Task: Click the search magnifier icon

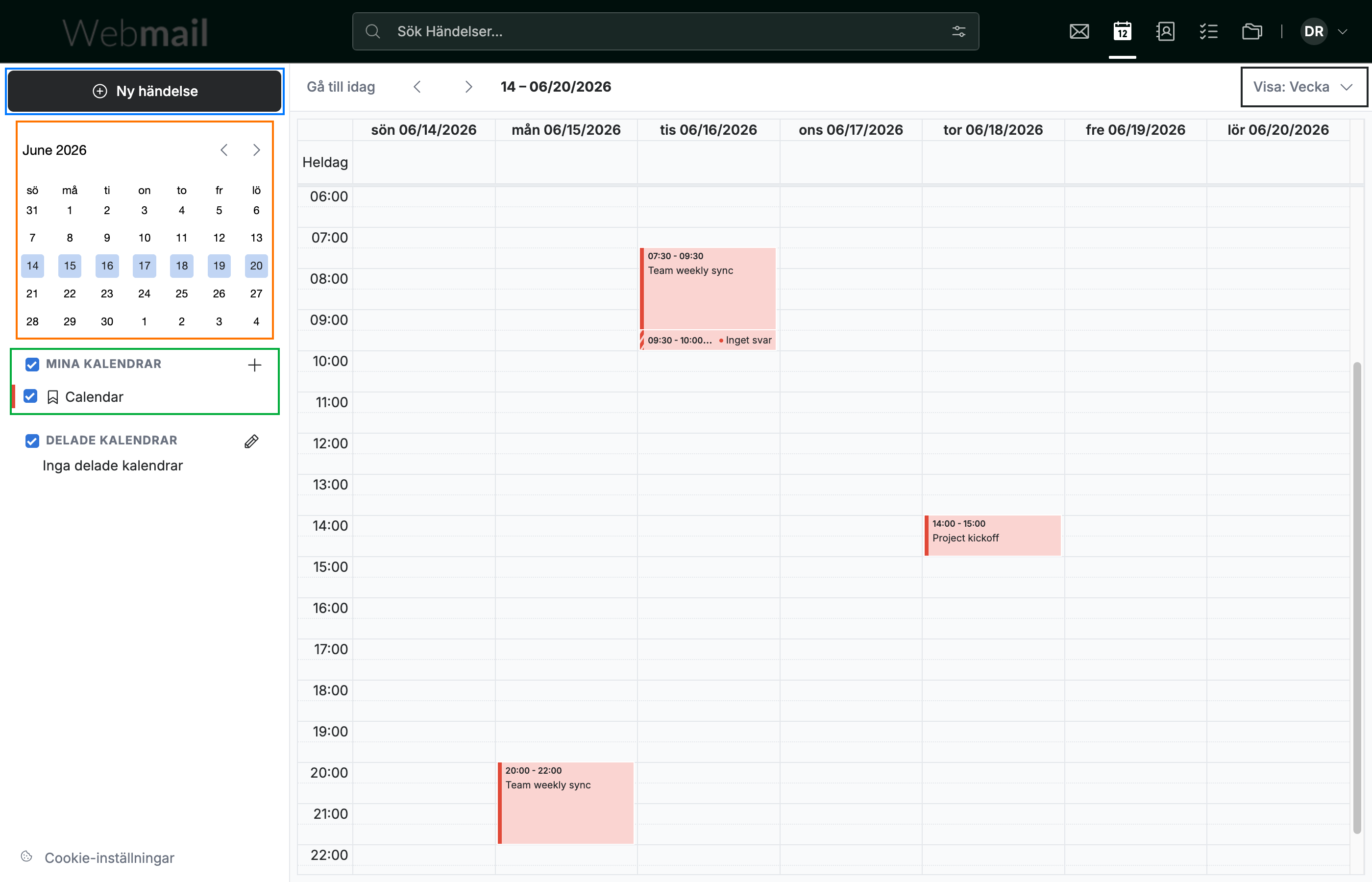Action: [x=373, y=31]
